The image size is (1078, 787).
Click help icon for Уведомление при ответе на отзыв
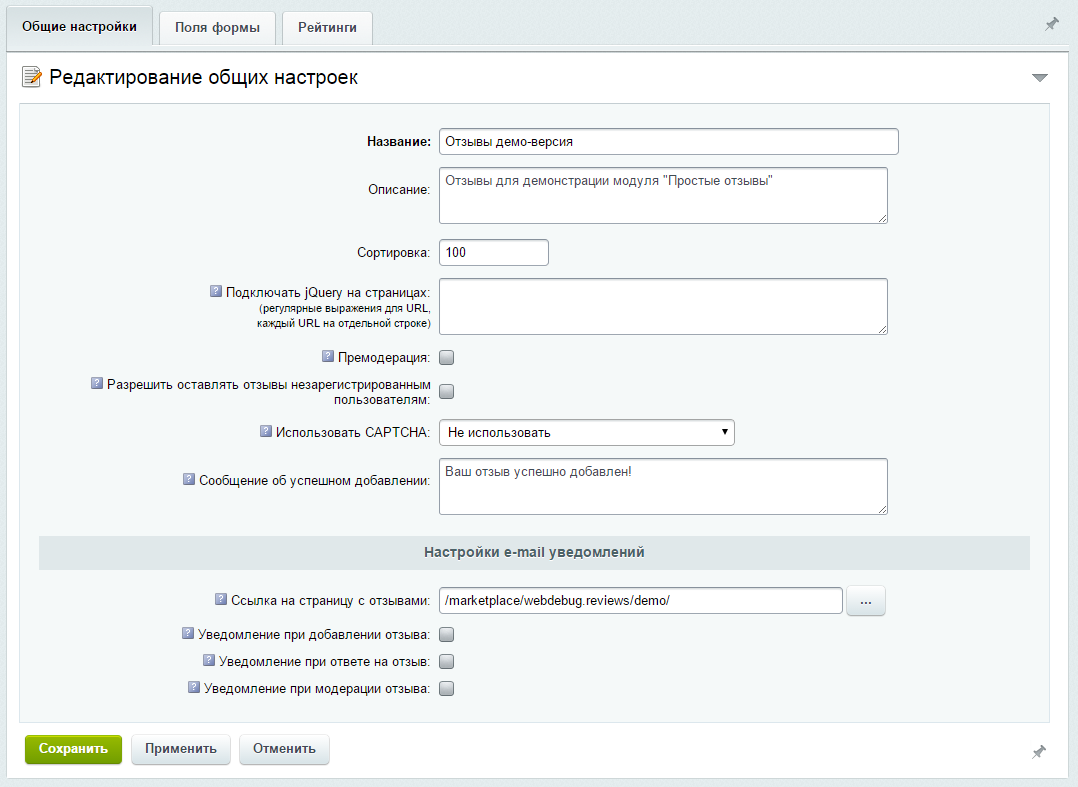point(209,660)
